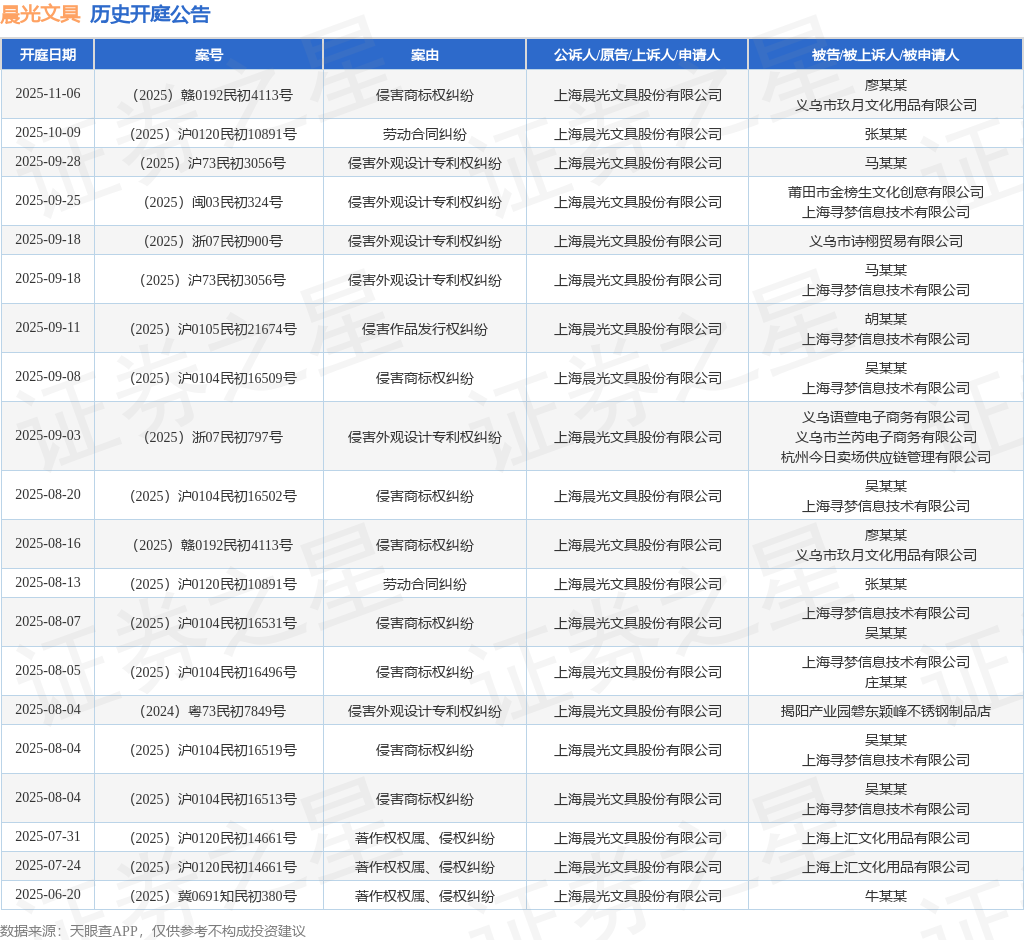Select case number (2025)浙07民初797号
This screenshot has width=1024, height=940.
click(x=213, y=437)
